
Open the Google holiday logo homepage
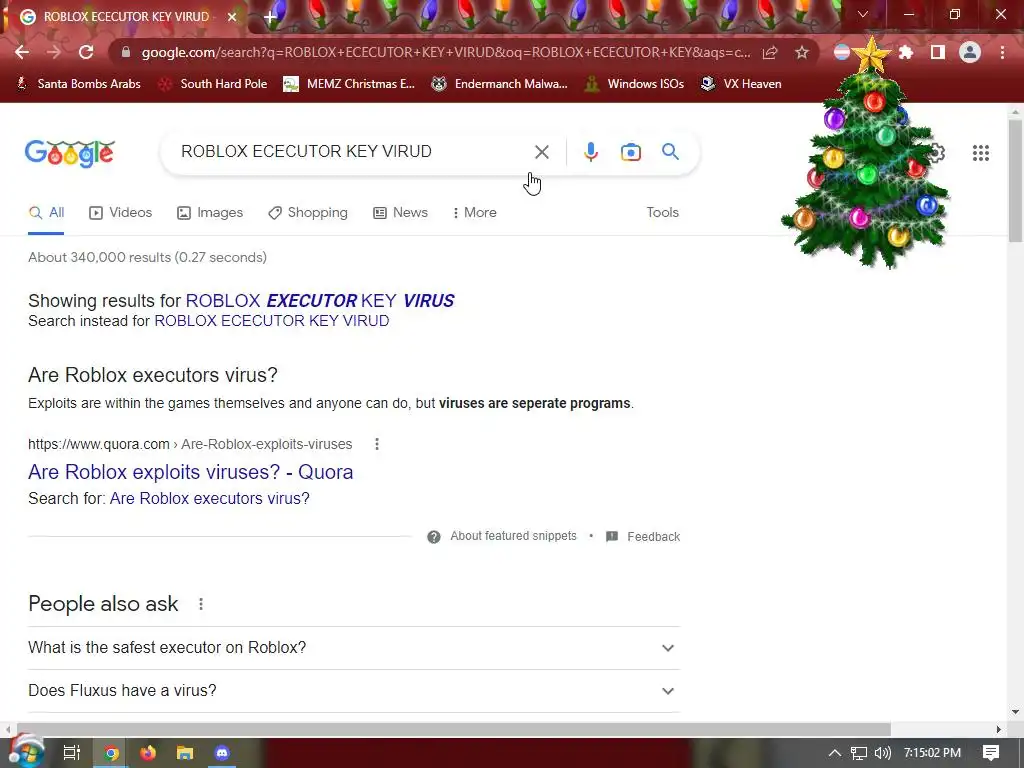(70, 153)
